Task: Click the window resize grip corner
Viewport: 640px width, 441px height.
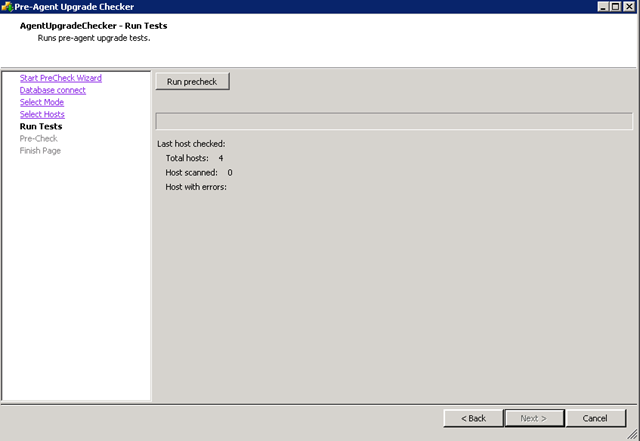Action: point(633,434)
